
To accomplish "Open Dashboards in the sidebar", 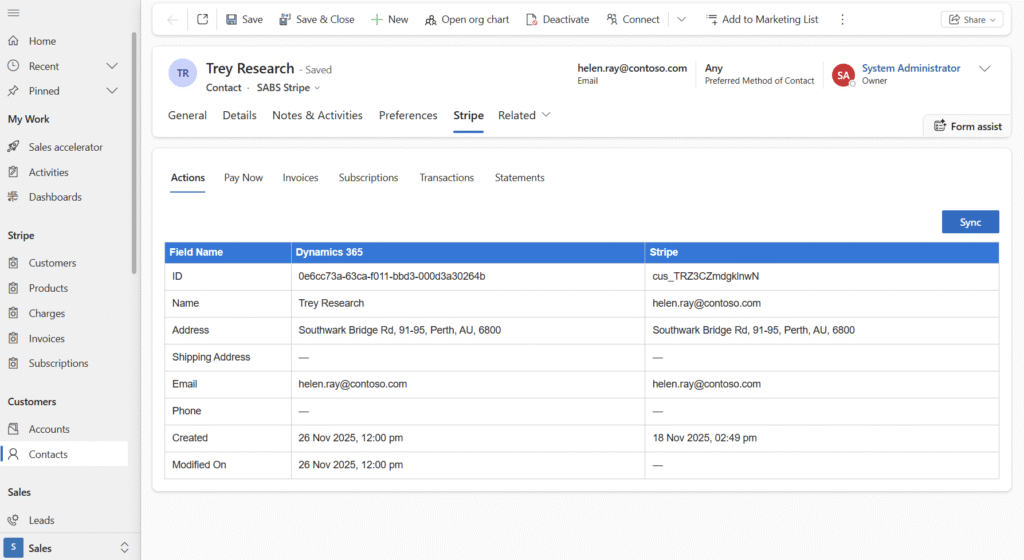I will 55,197.
